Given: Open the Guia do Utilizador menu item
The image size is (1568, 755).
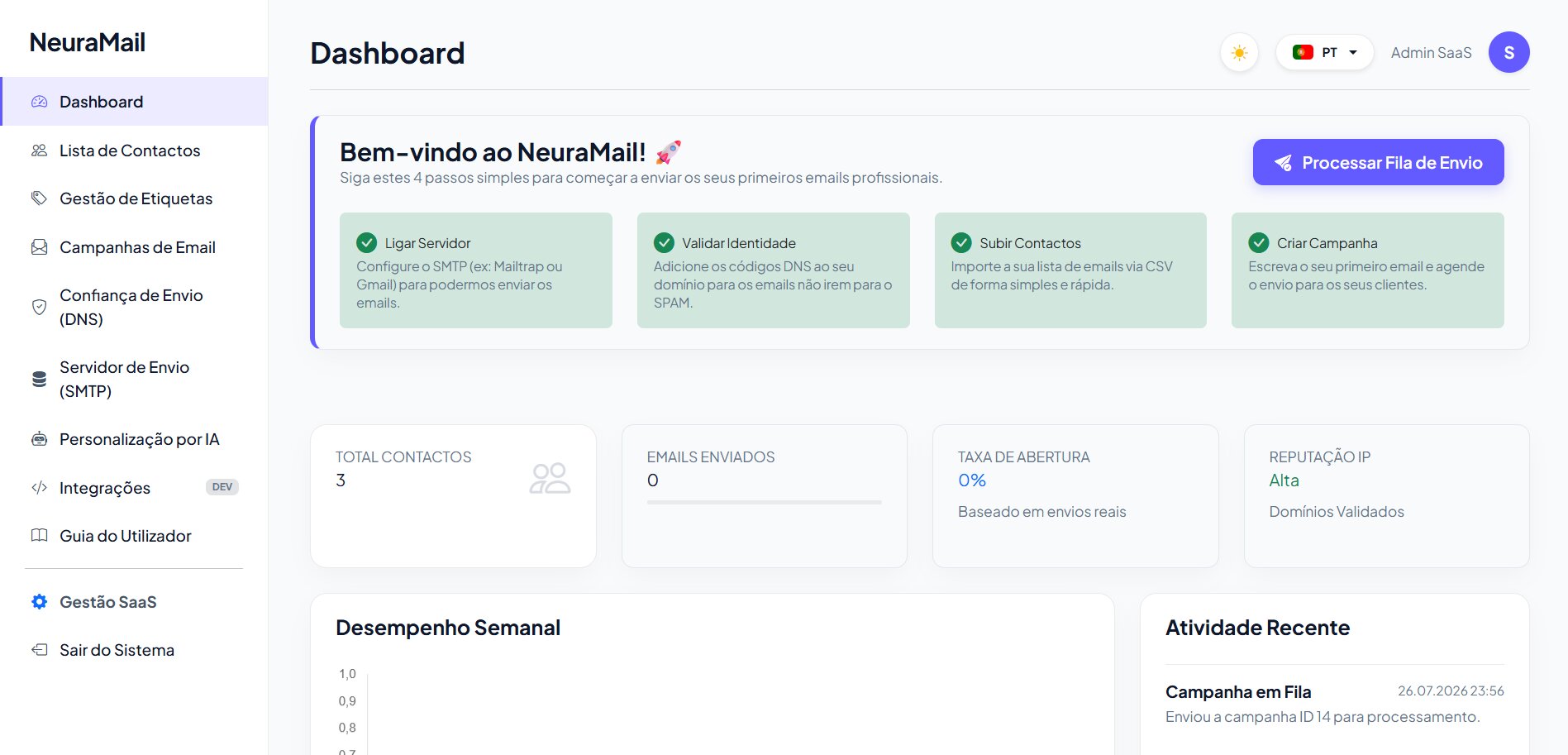Looking at the screenshot, I should pyautogui.click(x=134, y=536).
